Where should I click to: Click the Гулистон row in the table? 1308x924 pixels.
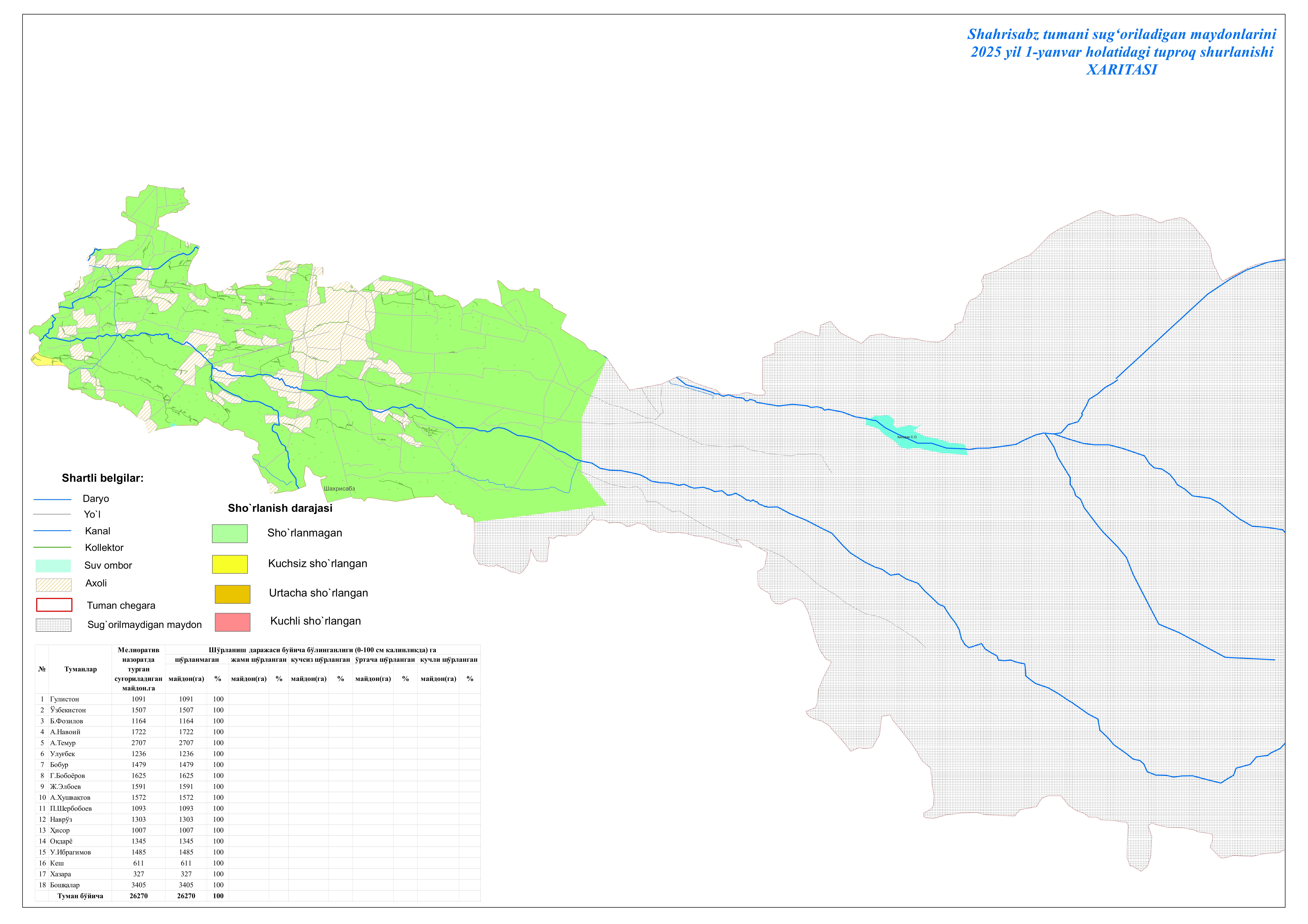coord(64,699)
